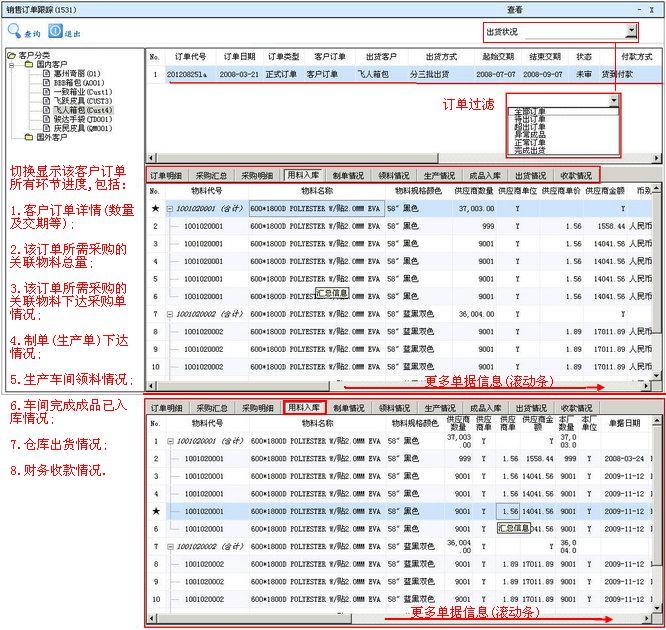Switch to 制单情况 tab in upper panel

click(348, 175)
